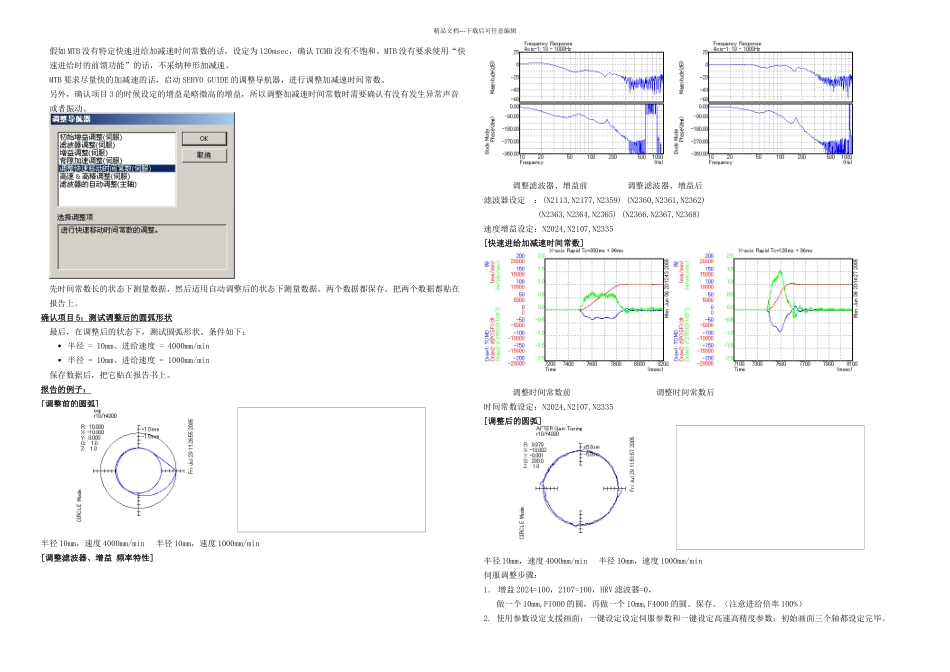This screenshot has height=672, width=950.
Task: Click empty image box beside 调整后的圆弧 plot
Action: coord(770,487)
